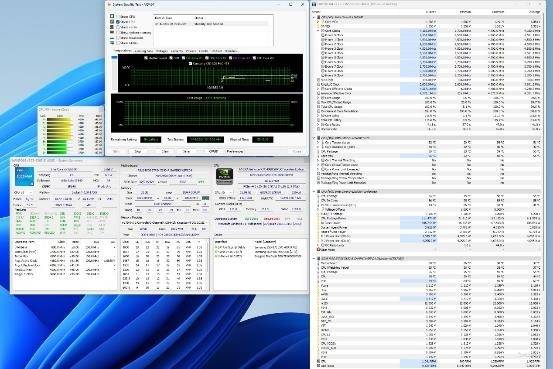Click the Minimum column header in sensors

(x=465, y=12)
